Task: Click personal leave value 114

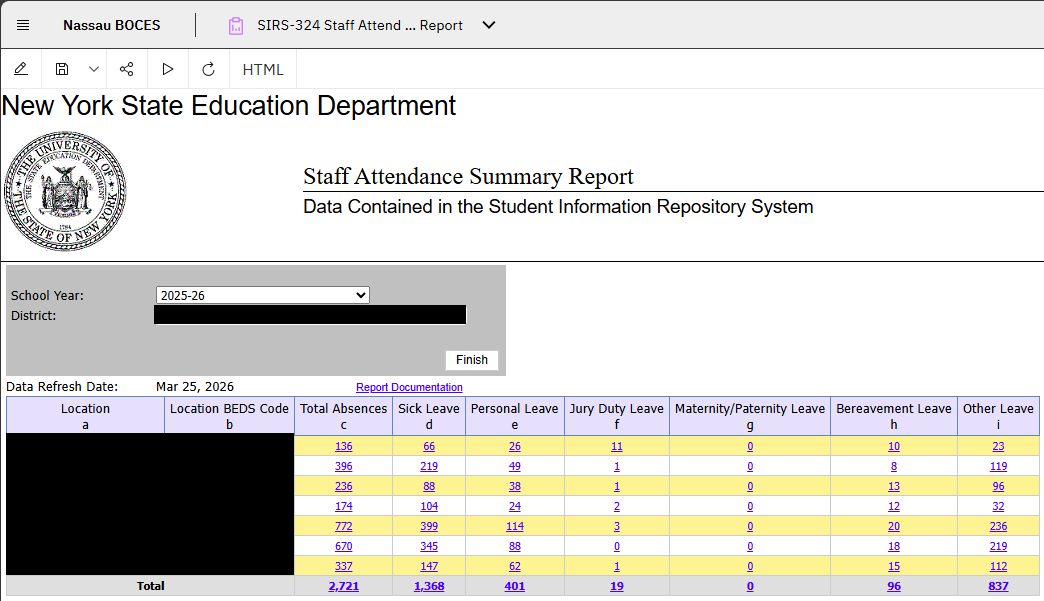Action: point(515,526)
